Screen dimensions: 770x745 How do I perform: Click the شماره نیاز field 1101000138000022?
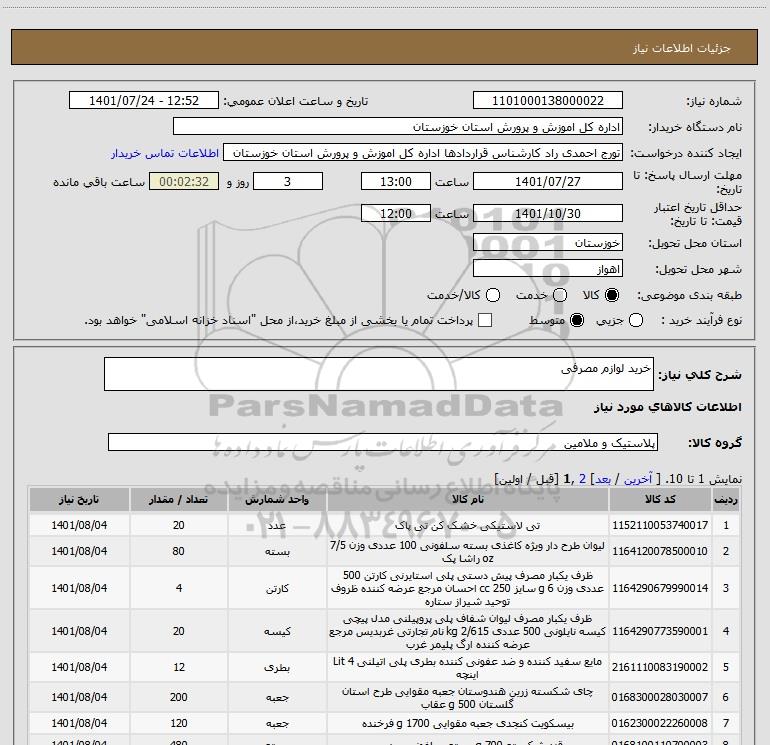point(548,101)
